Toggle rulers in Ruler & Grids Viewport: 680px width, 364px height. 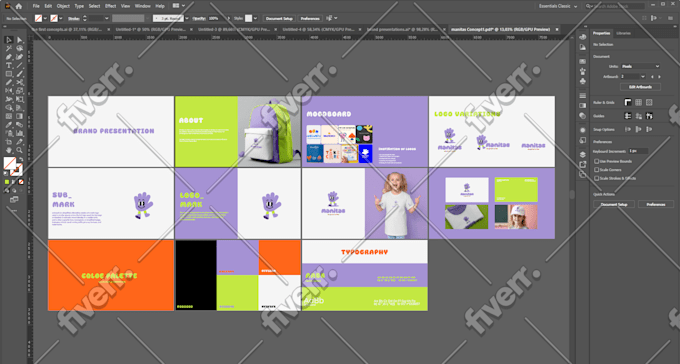tap(628, 102)
